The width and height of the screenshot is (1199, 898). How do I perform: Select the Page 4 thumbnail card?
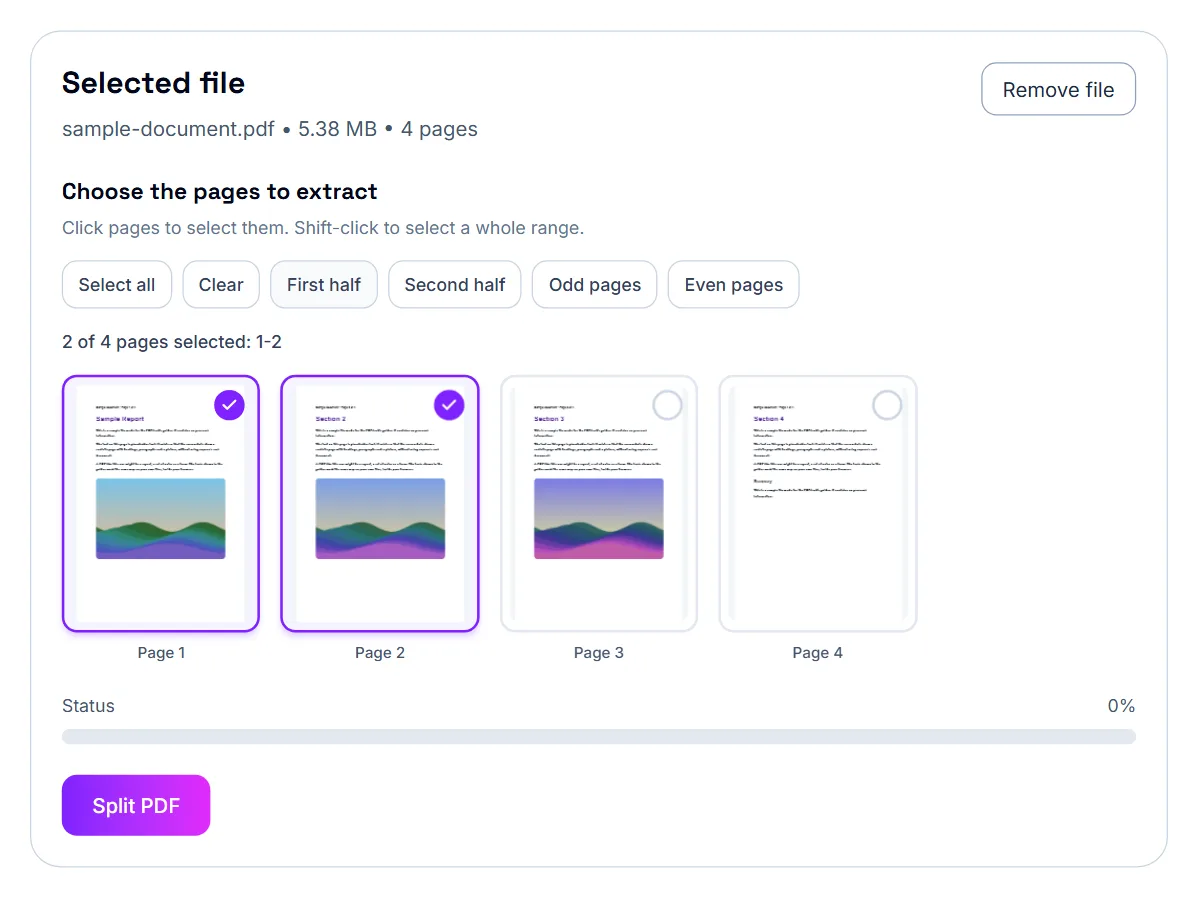click(x=817, y=503)
